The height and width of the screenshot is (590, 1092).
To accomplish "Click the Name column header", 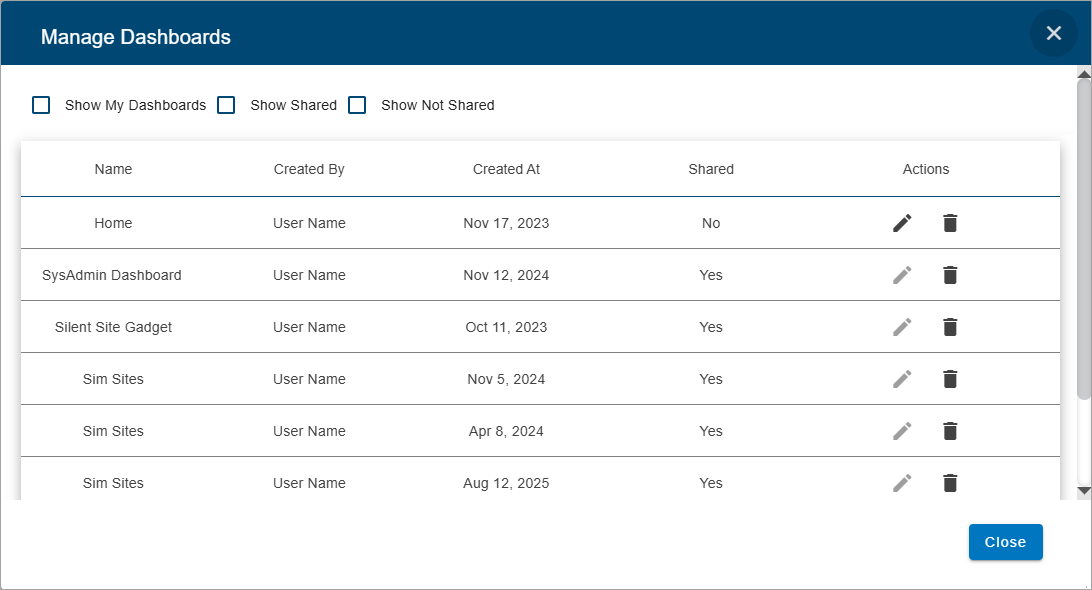I will [x=113, y=169].
